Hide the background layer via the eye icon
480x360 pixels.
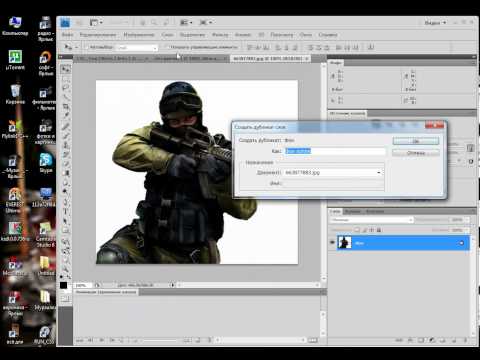[x=332, y=243]
